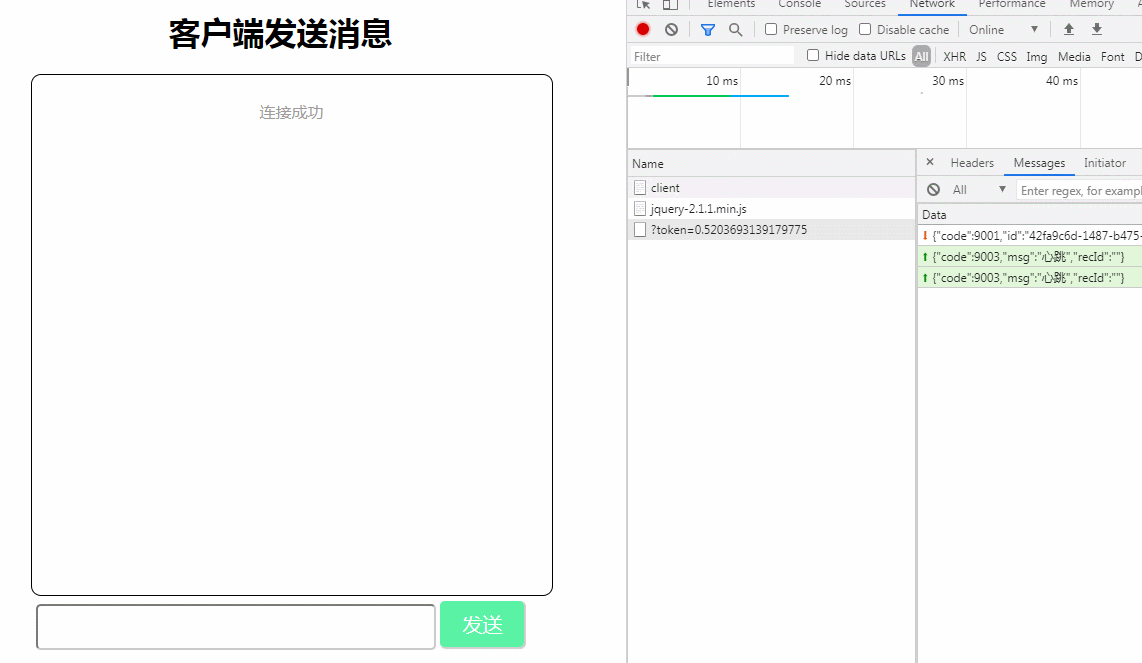Image resolution: width=1142 pixels, height=663 pixels.
Task: Open the network filter funnel icon
Action: 708,29
